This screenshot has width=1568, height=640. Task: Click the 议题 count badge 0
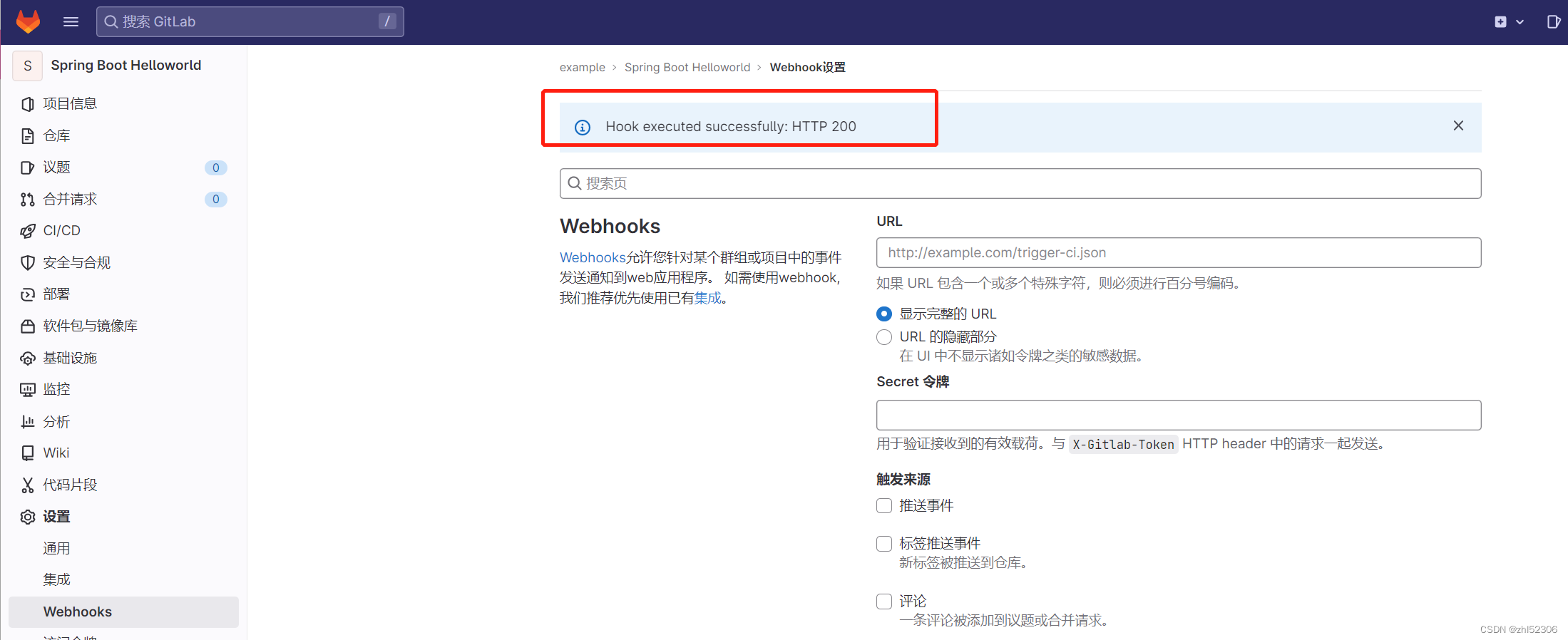pos(216,167)
